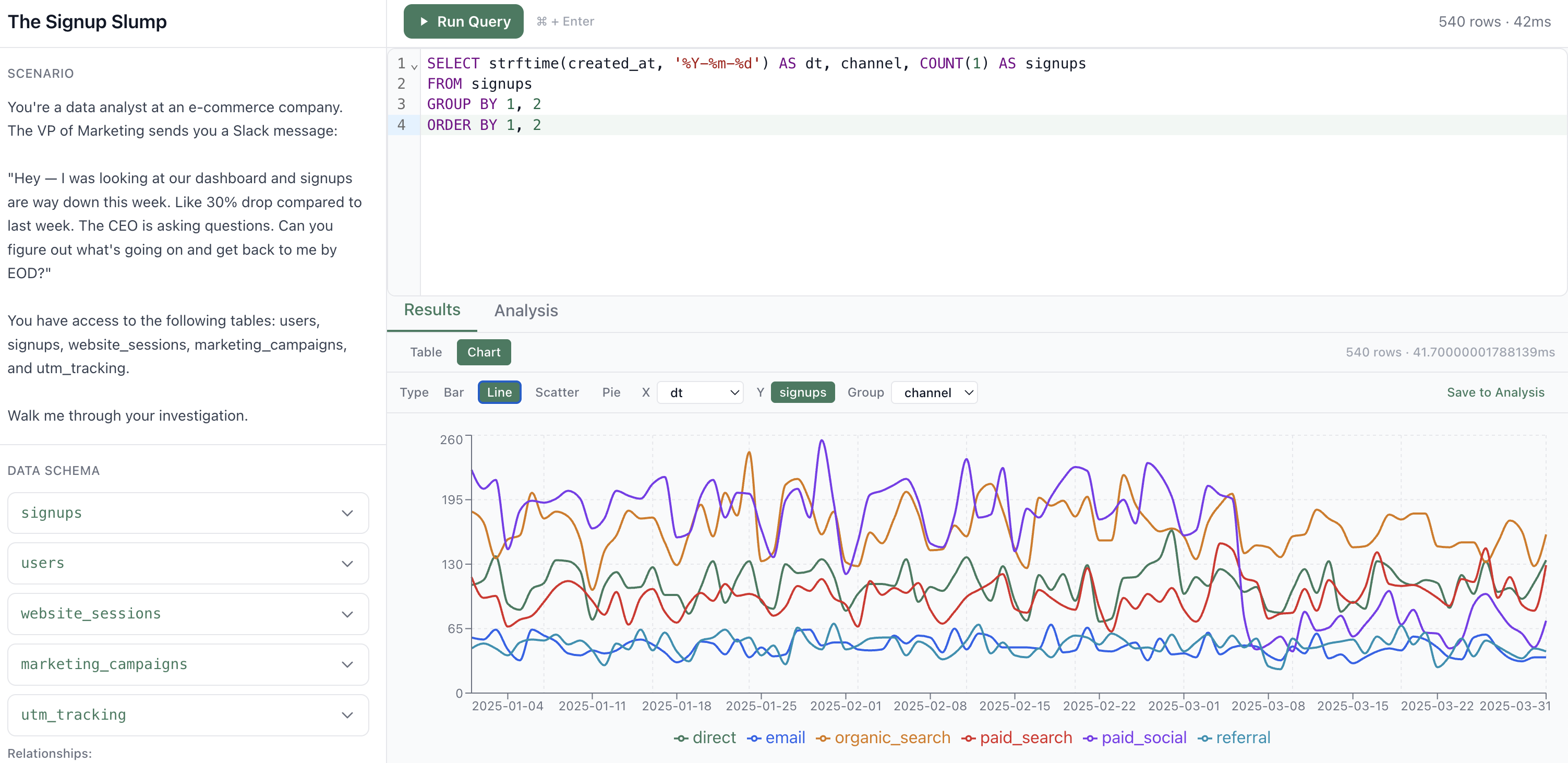
Task: Switch to the Analysis tab
Action: point(526,311)
